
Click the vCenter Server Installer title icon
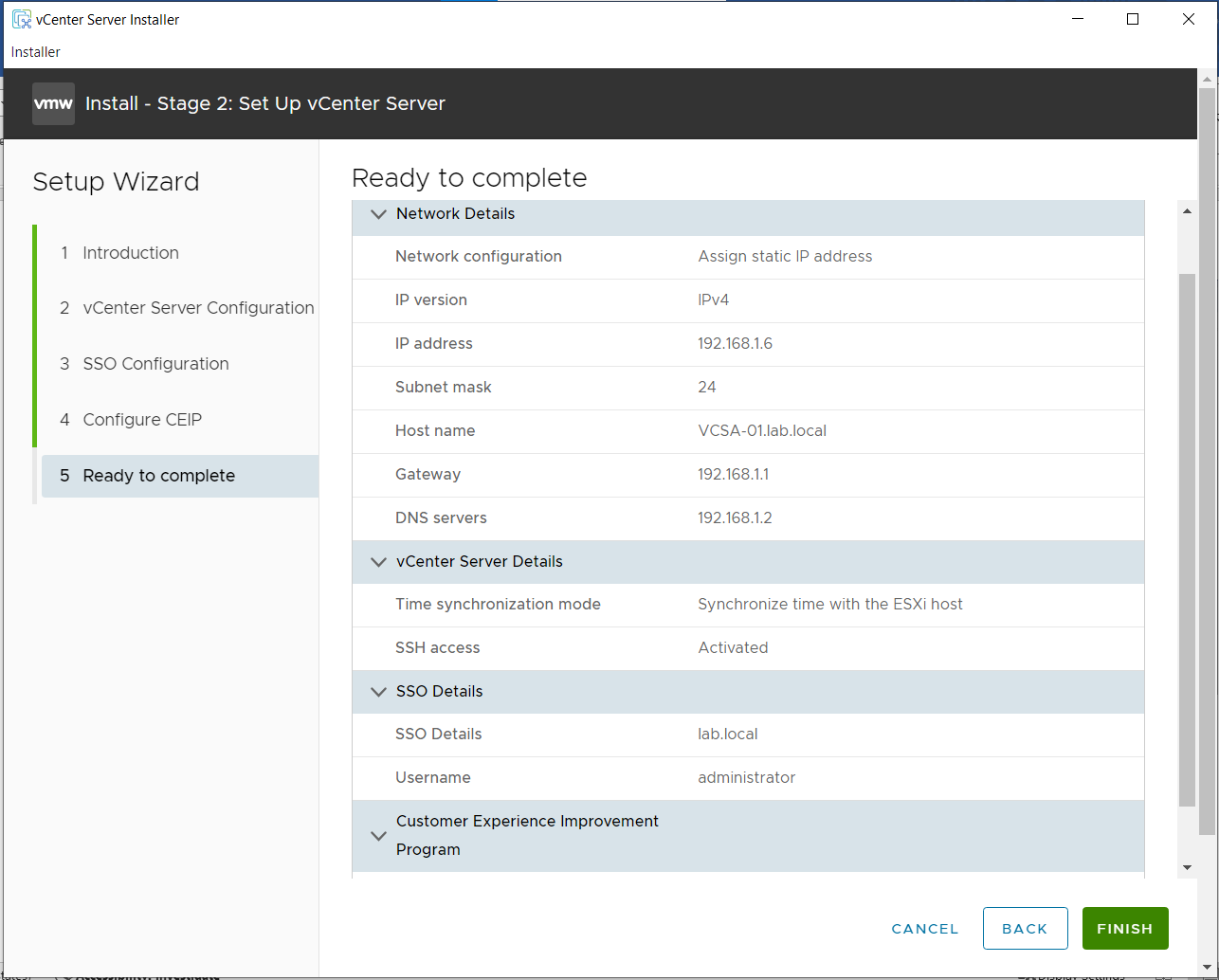click(x=21, y=19)
